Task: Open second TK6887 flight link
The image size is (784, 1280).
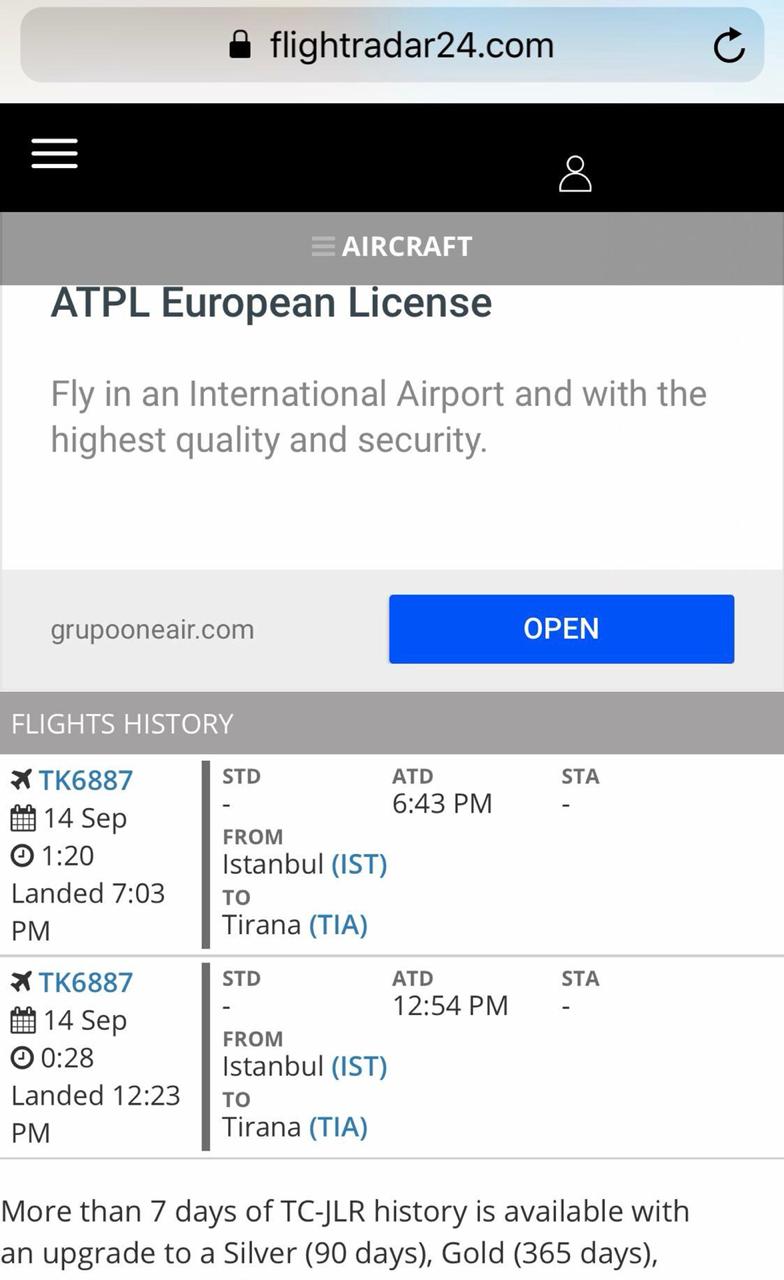Action: [x=86, y=982]
